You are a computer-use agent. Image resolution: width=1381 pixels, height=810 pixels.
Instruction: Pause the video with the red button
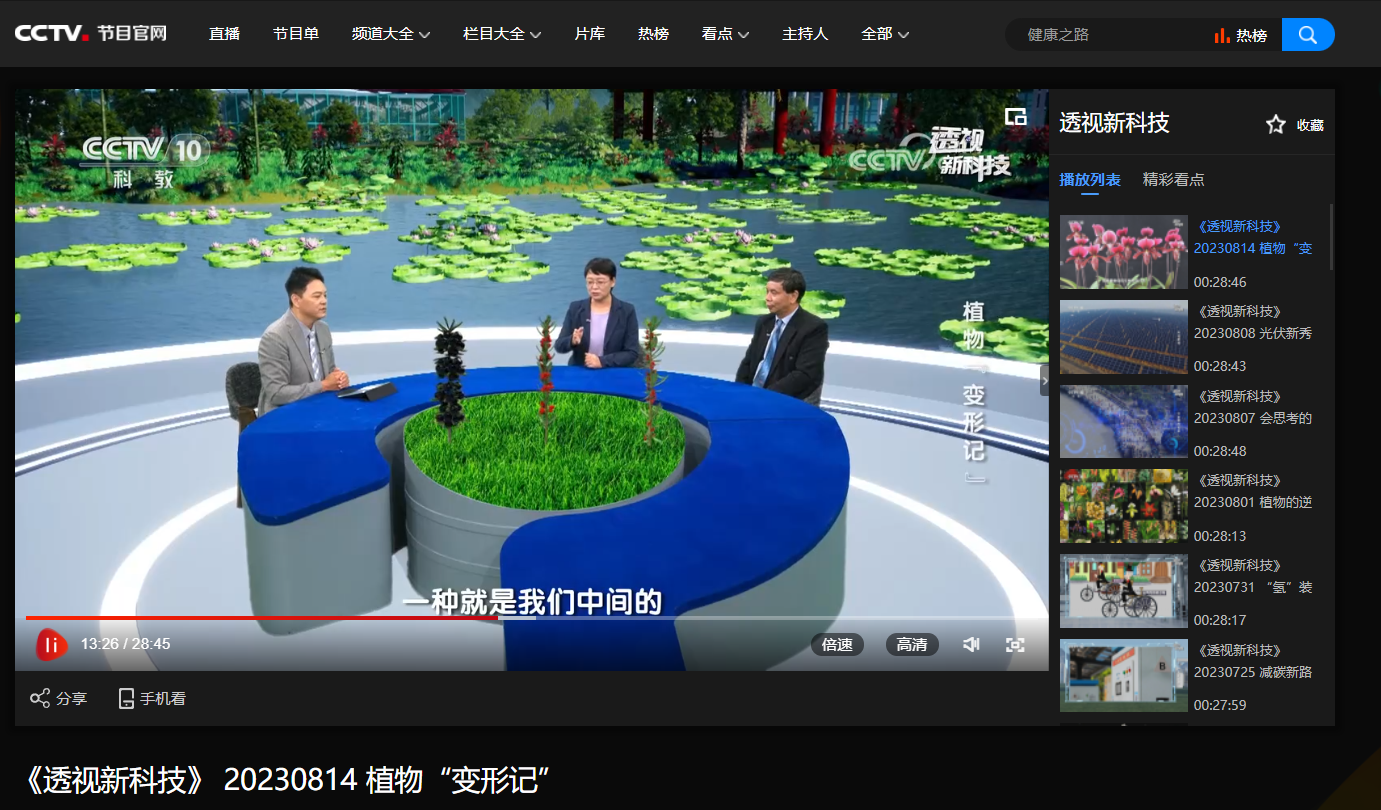[51, 645]
